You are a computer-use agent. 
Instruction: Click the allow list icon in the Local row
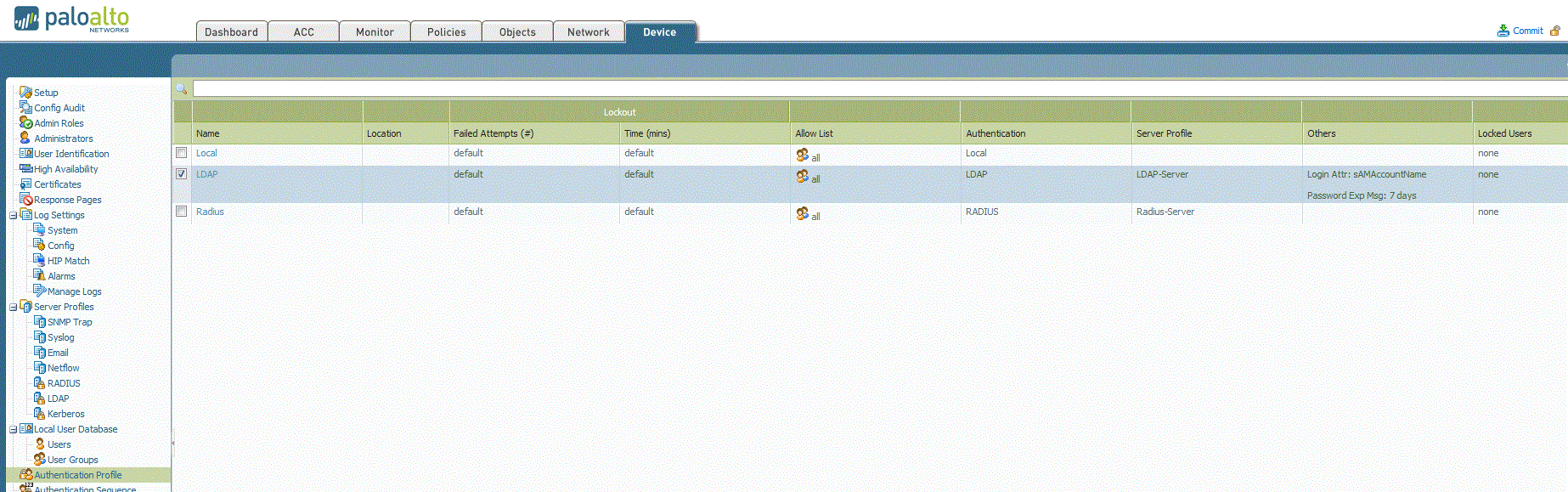(x=802, y=155)
